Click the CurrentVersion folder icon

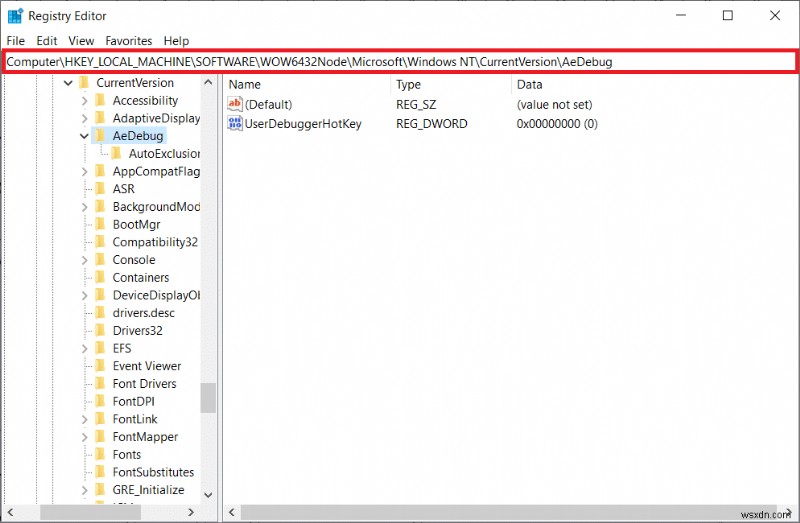click(85, 82)
